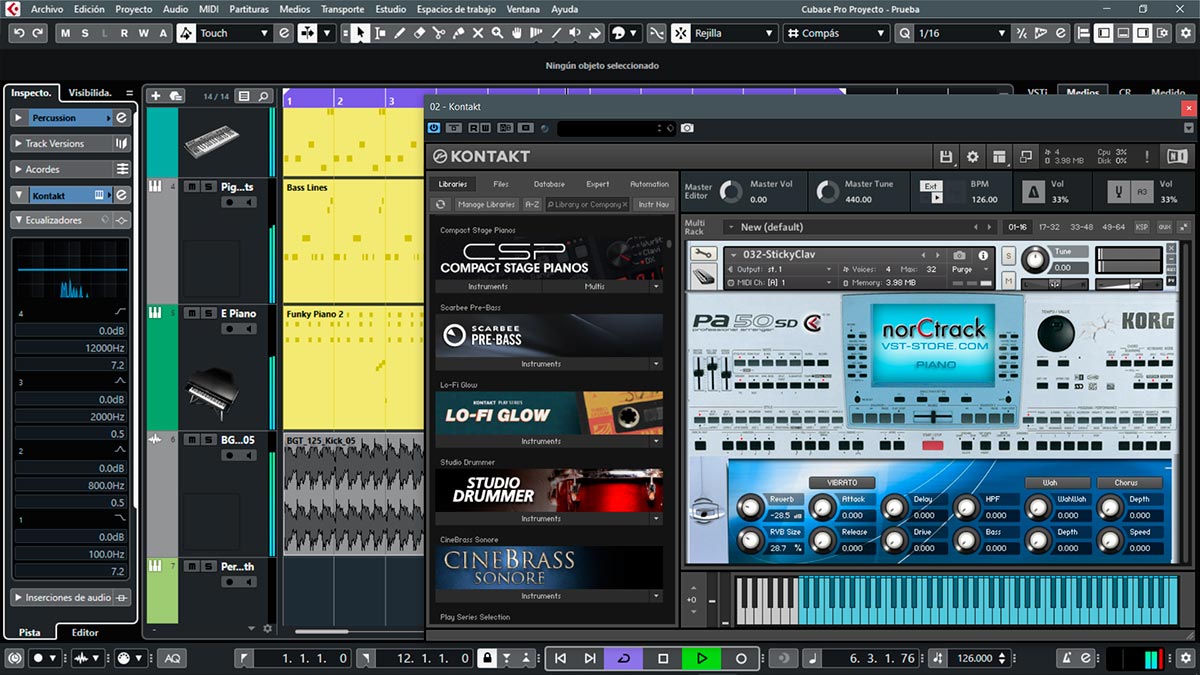Screen dimensions: 1200x675
Task: Pick the Draw pencil tool
Action: pos(400,33)
